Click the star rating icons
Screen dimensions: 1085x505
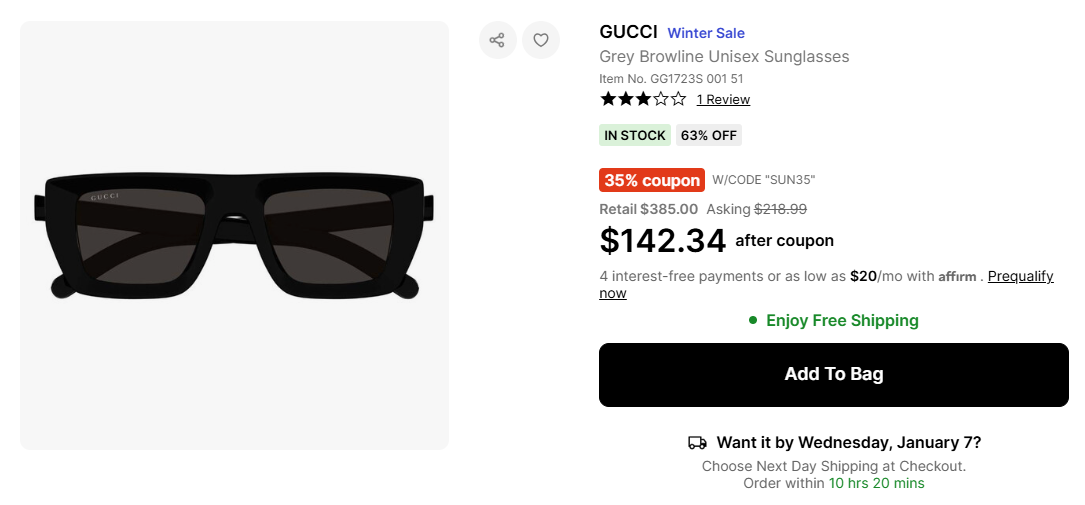(x=642, y=99)
